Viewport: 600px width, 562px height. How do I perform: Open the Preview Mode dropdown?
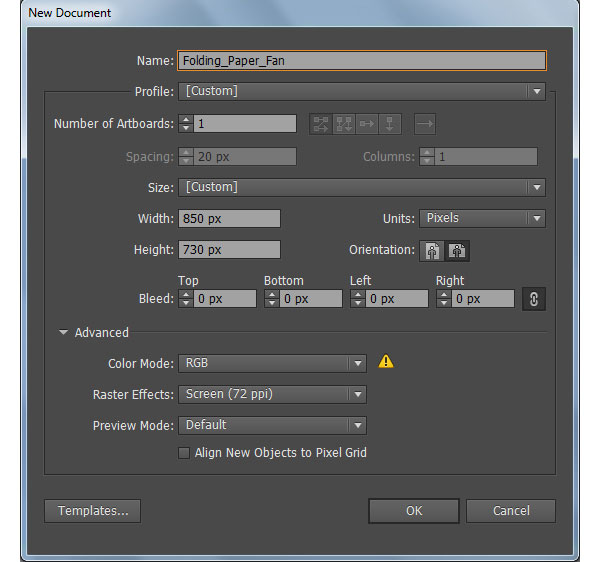272,425
